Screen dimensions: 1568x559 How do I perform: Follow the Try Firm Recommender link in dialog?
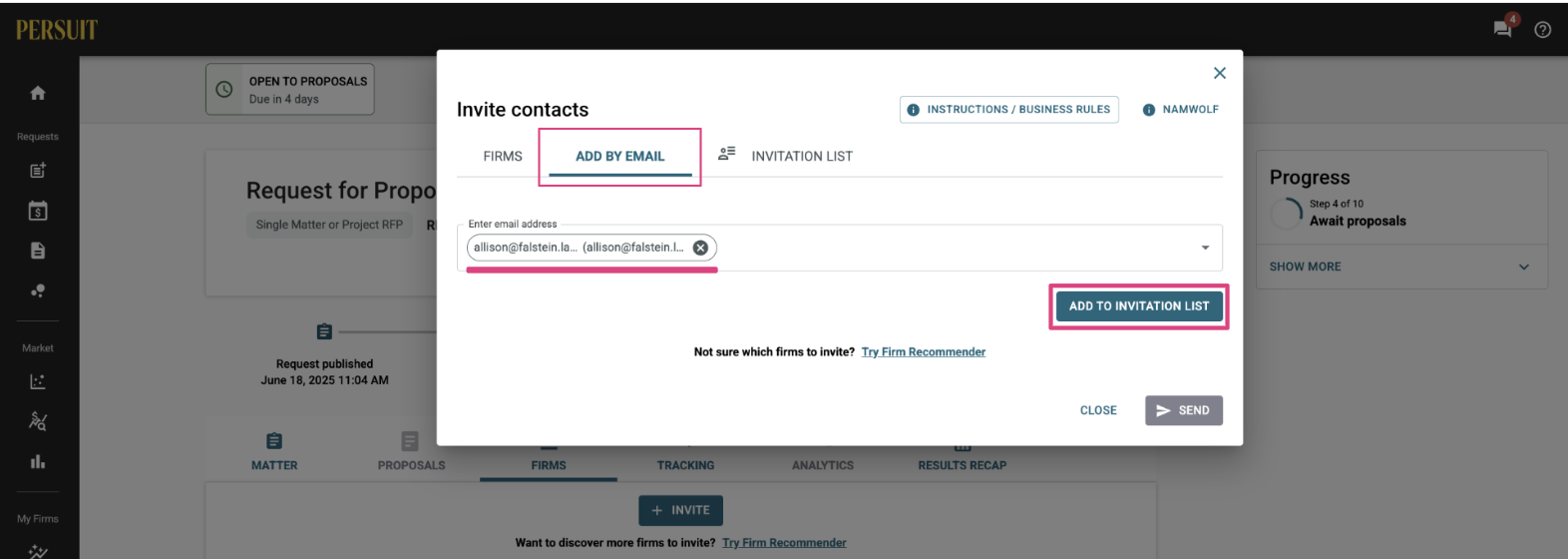click(924, 351)
